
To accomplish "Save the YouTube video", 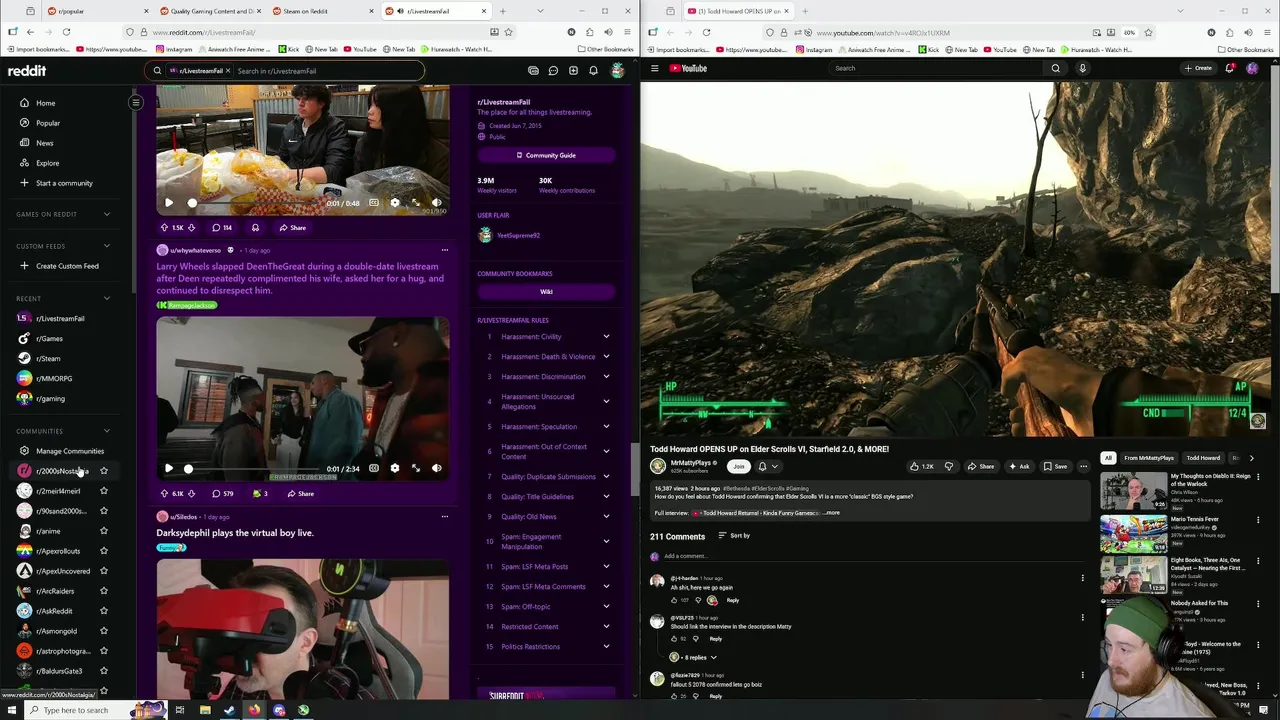I will click(1055, 466).
